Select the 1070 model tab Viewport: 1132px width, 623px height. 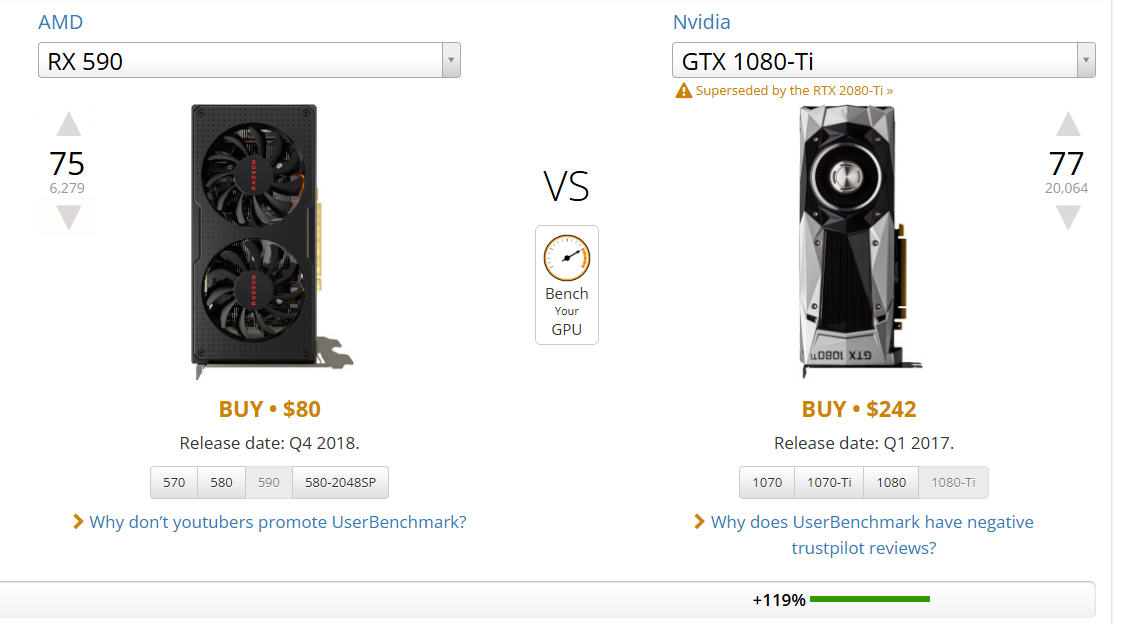pyautogui.click(x=767, y=482)
